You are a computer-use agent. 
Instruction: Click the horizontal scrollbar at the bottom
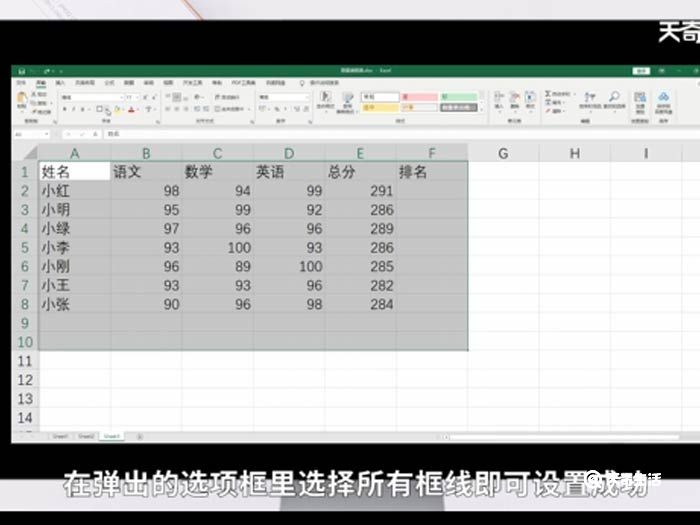click(x=565, y=437)
